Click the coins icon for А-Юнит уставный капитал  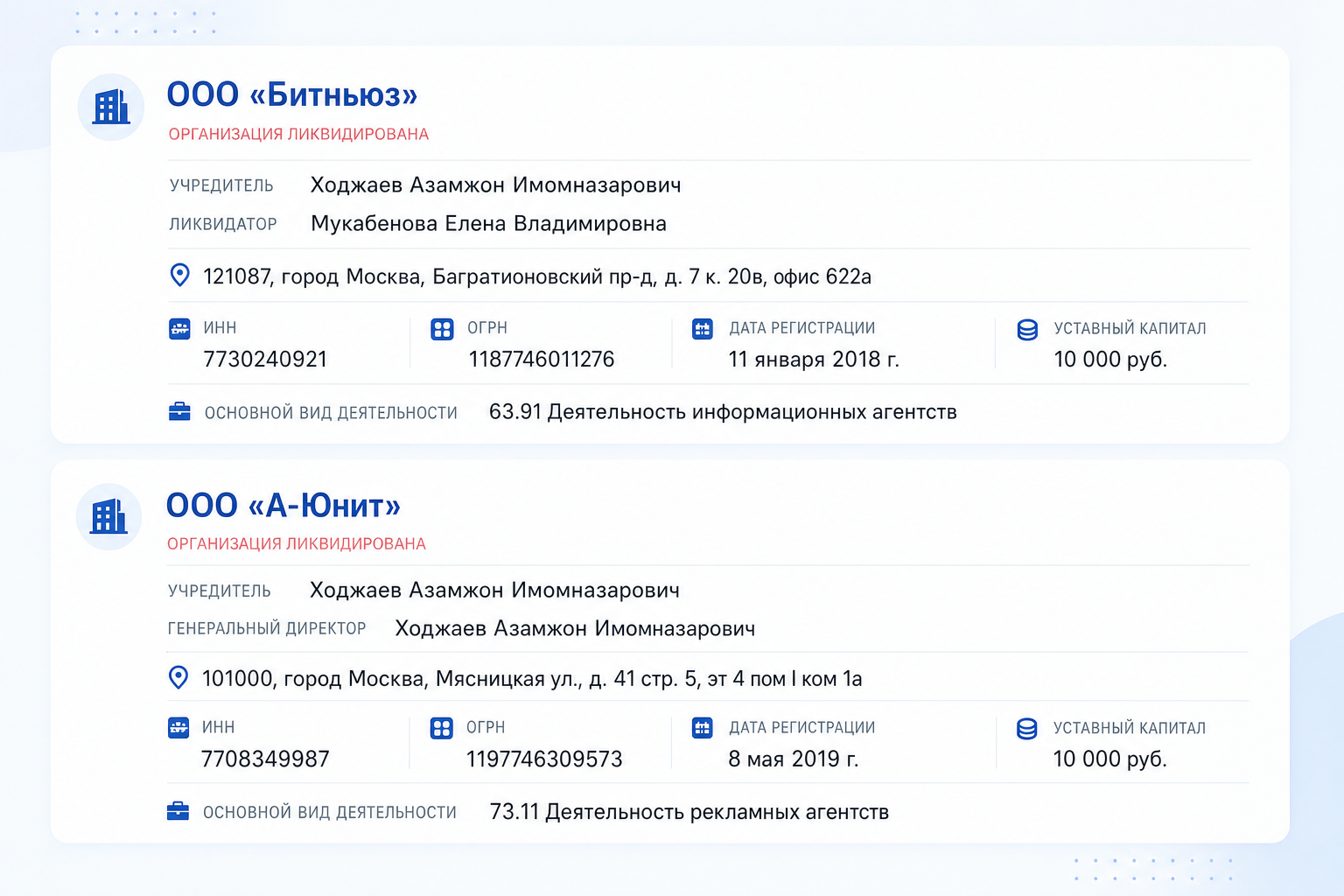click(1027, 729)
